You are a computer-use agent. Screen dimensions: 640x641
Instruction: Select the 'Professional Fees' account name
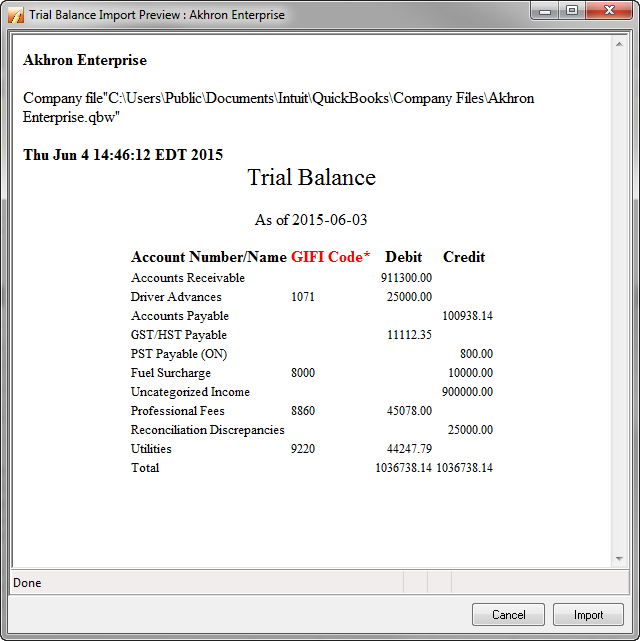(178, 411)
